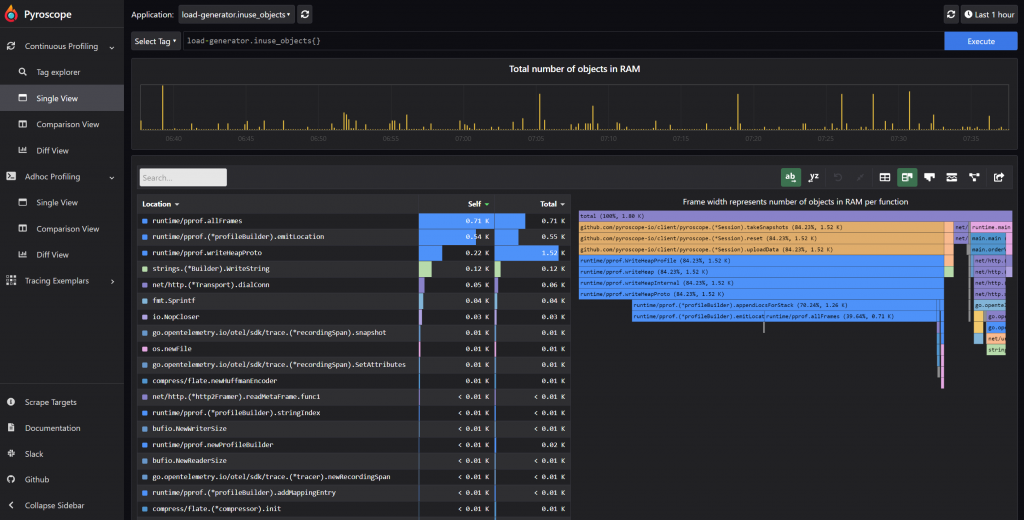Click the refresh data icon beside Last 1 hour

click(x=951, y=14)
